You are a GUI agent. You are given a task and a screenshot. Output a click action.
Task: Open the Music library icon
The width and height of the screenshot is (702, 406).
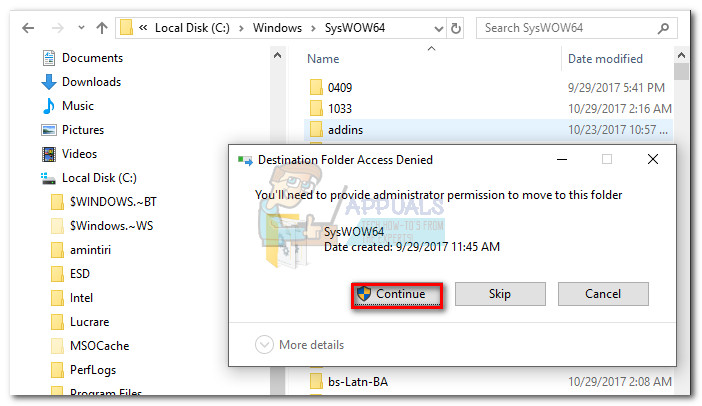[x=49, y=106]
